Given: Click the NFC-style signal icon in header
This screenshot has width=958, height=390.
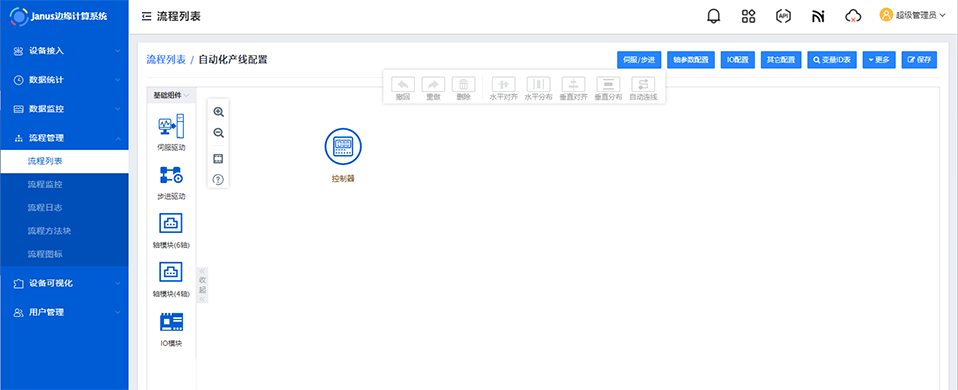Looking at the screenshot, I should click(818, 17).
